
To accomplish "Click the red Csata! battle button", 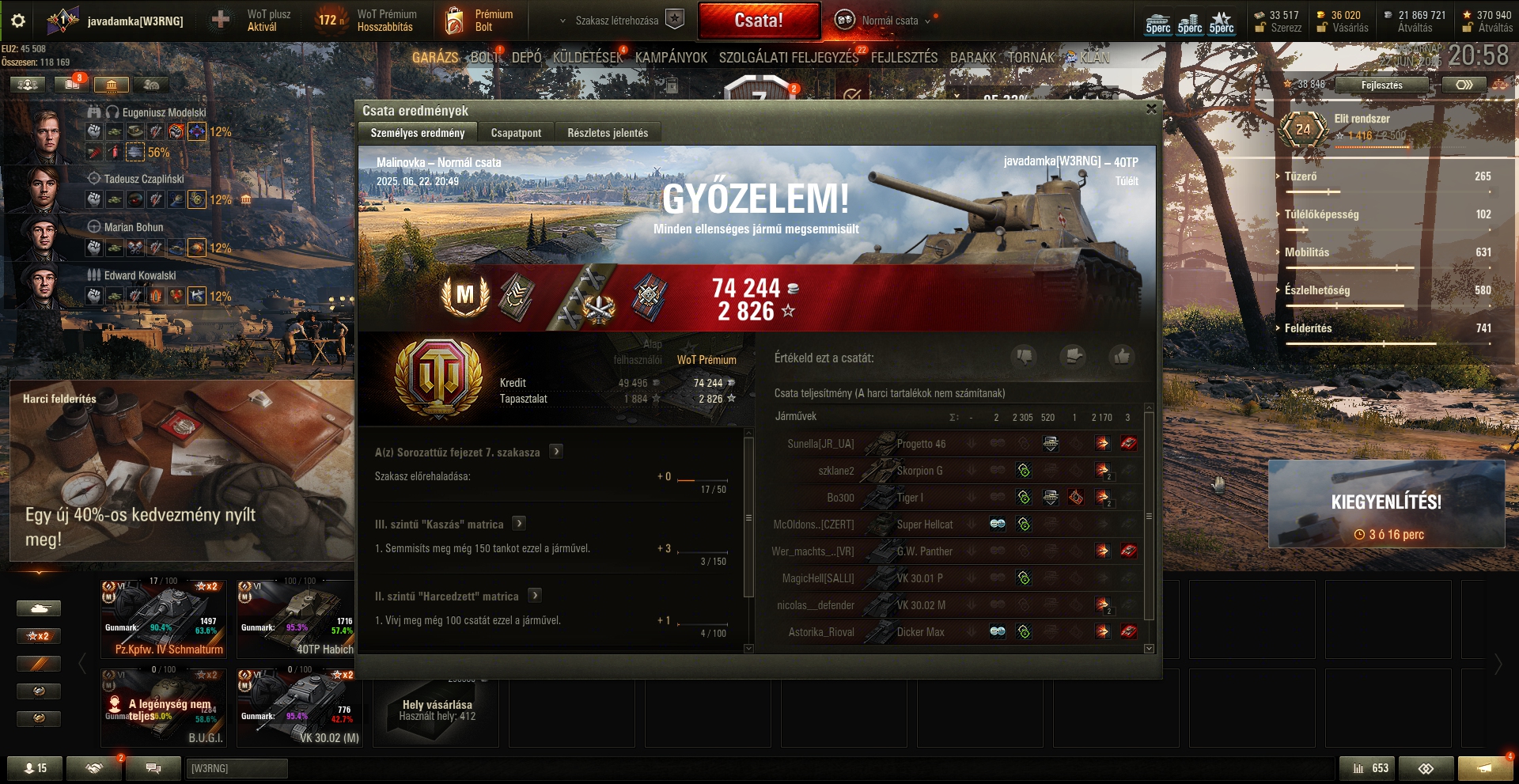I will 759,21.
